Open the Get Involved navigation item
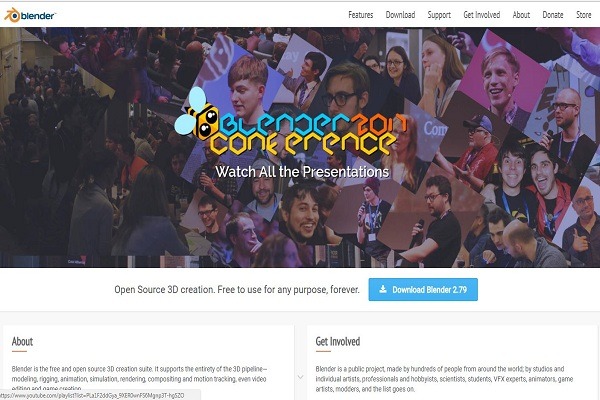 click(x=481, y=15)
